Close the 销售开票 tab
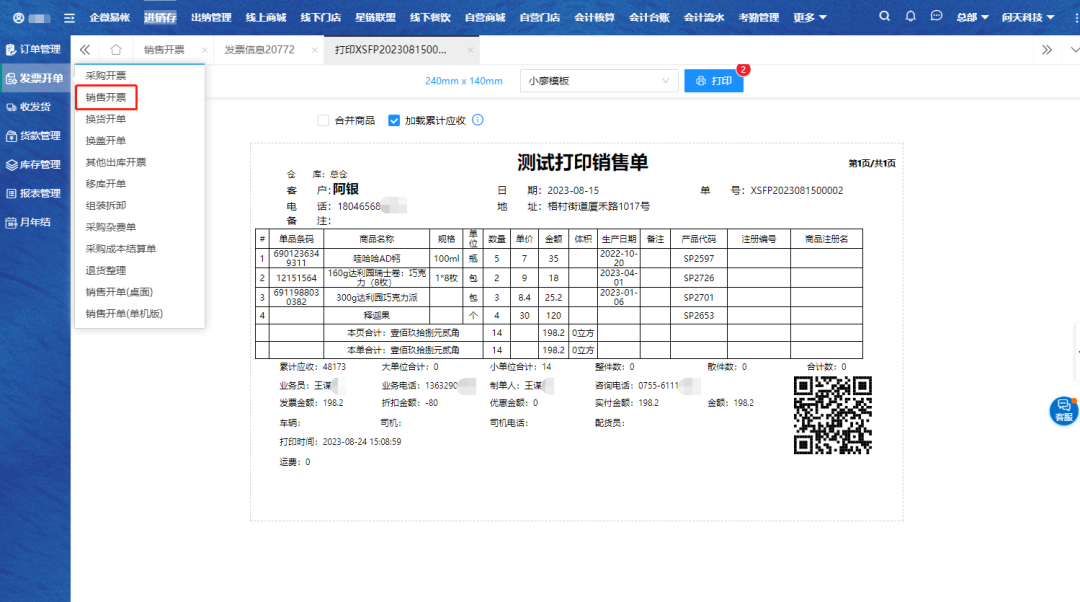1080x602 pixels. 204,50
